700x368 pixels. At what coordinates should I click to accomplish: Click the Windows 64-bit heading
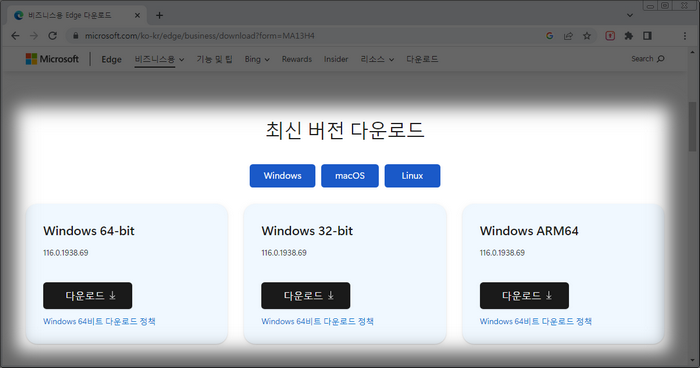click(88, 231)
